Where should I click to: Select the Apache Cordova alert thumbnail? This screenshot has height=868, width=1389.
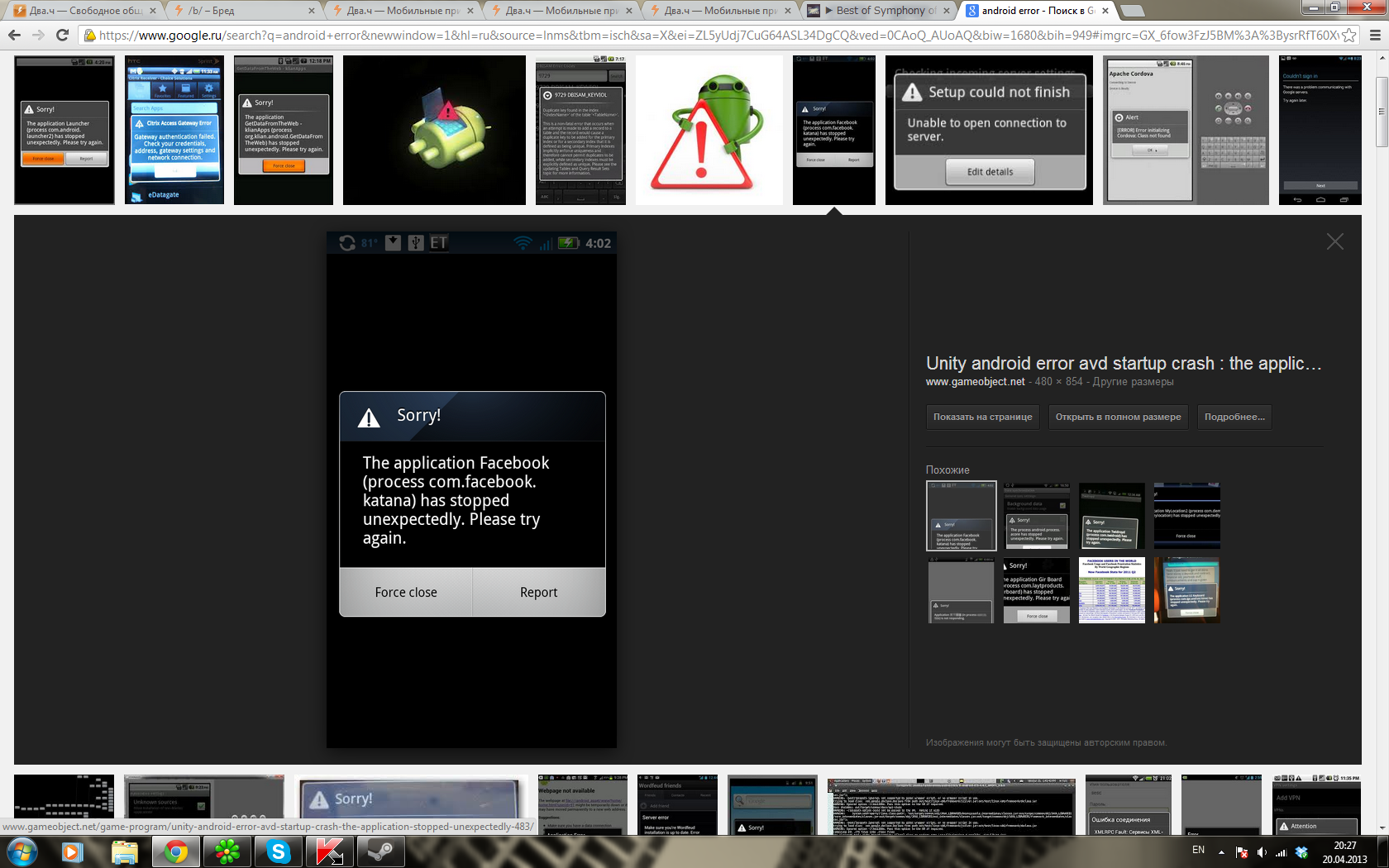point(1186,130)
